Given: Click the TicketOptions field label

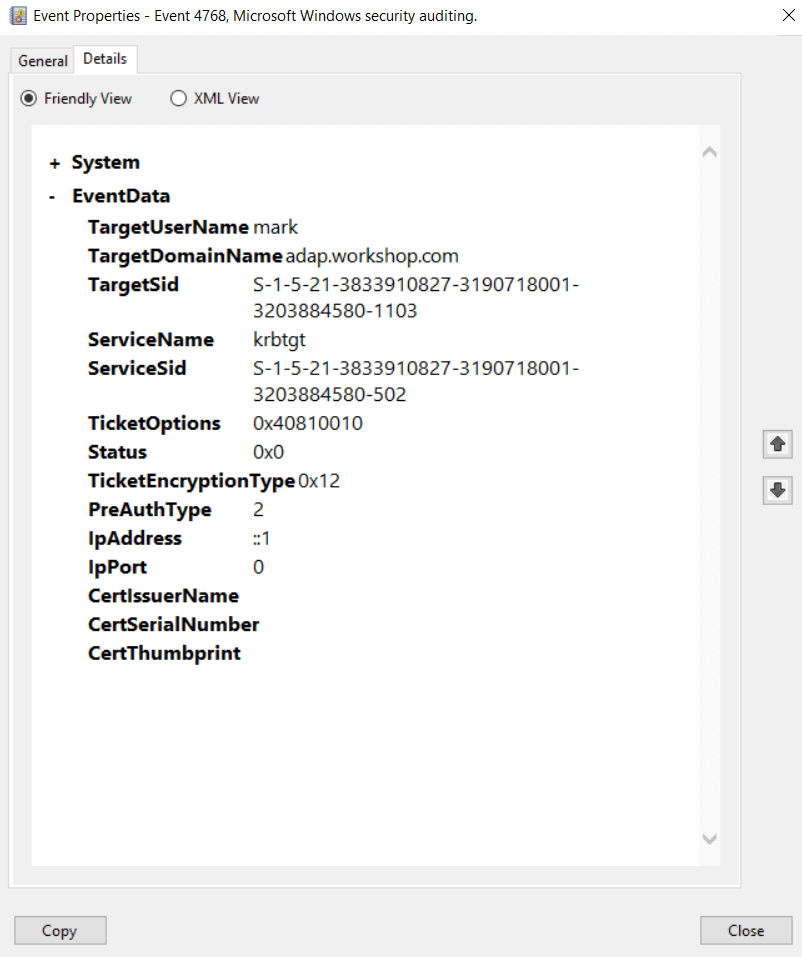Looking at the screenshot, I should pos(154,423).
